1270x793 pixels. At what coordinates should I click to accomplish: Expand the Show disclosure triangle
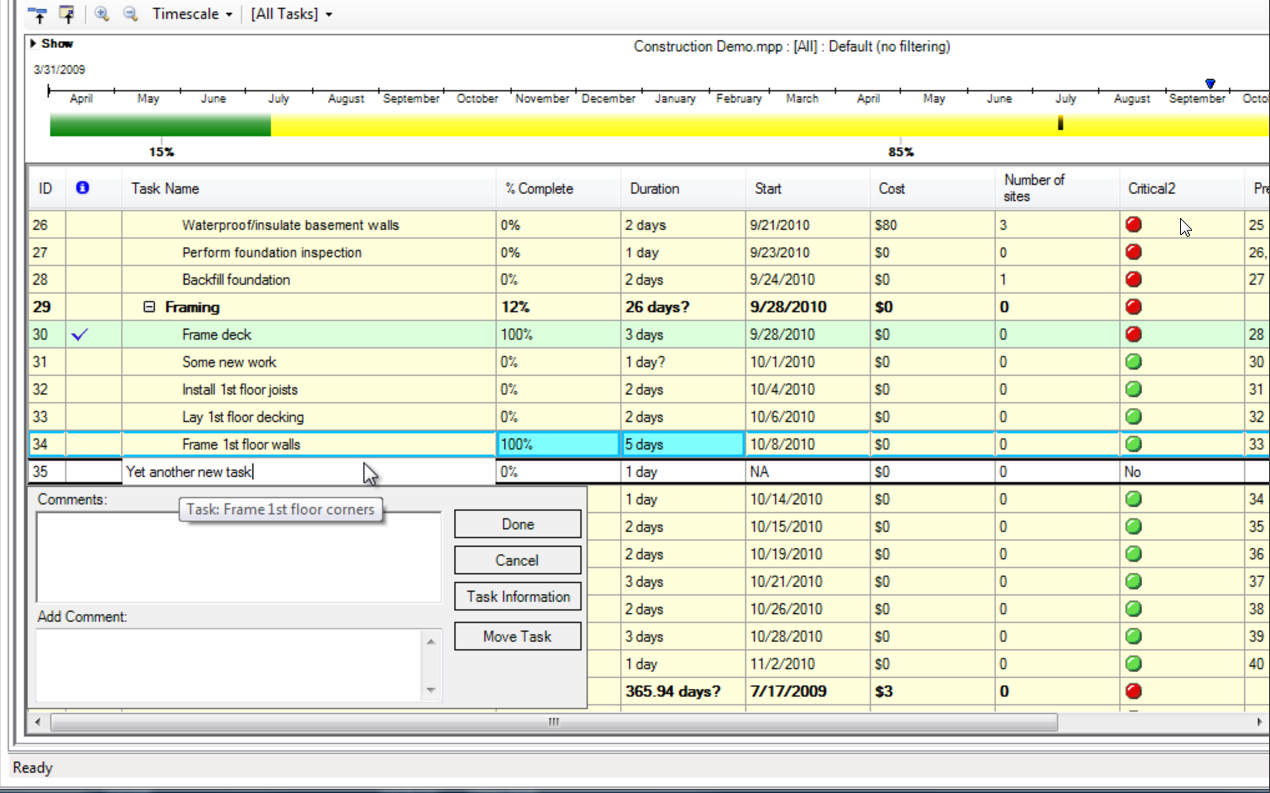tap(34, 44)
